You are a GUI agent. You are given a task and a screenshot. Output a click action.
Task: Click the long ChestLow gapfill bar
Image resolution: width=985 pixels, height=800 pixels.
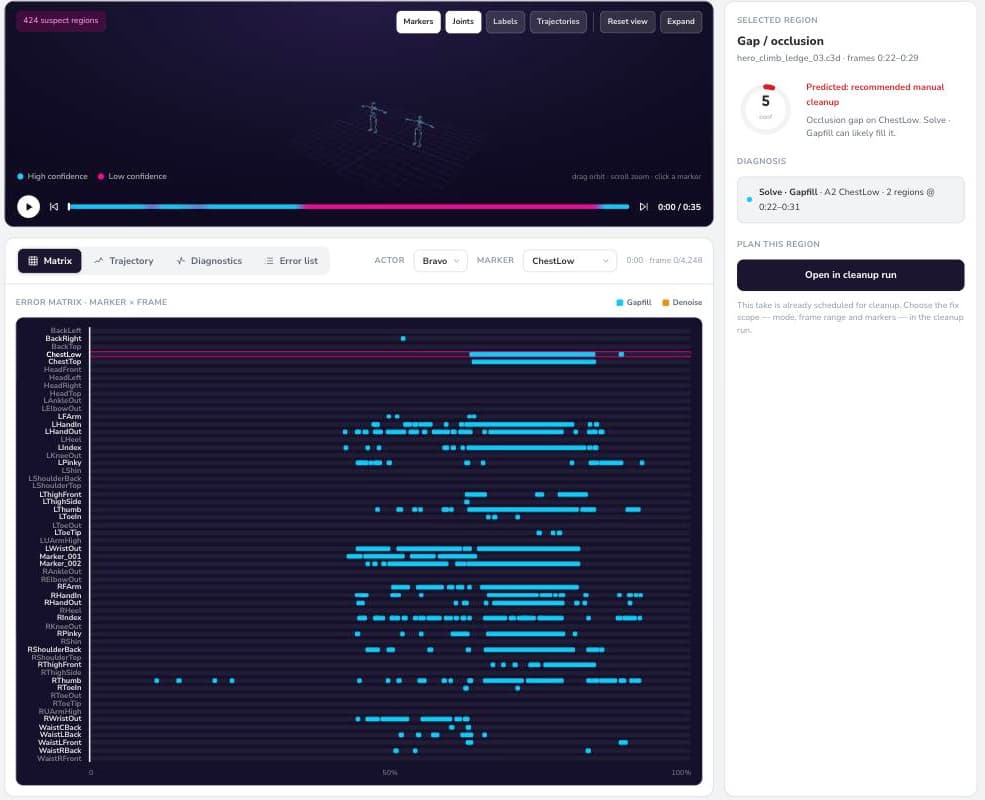point(532,355)
